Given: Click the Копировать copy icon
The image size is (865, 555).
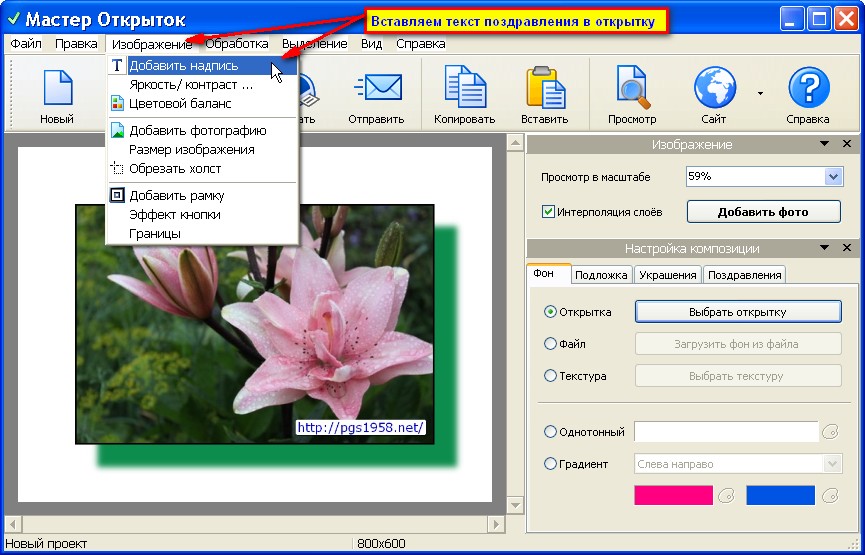Looking at the screenshot, I should [465, 87].
